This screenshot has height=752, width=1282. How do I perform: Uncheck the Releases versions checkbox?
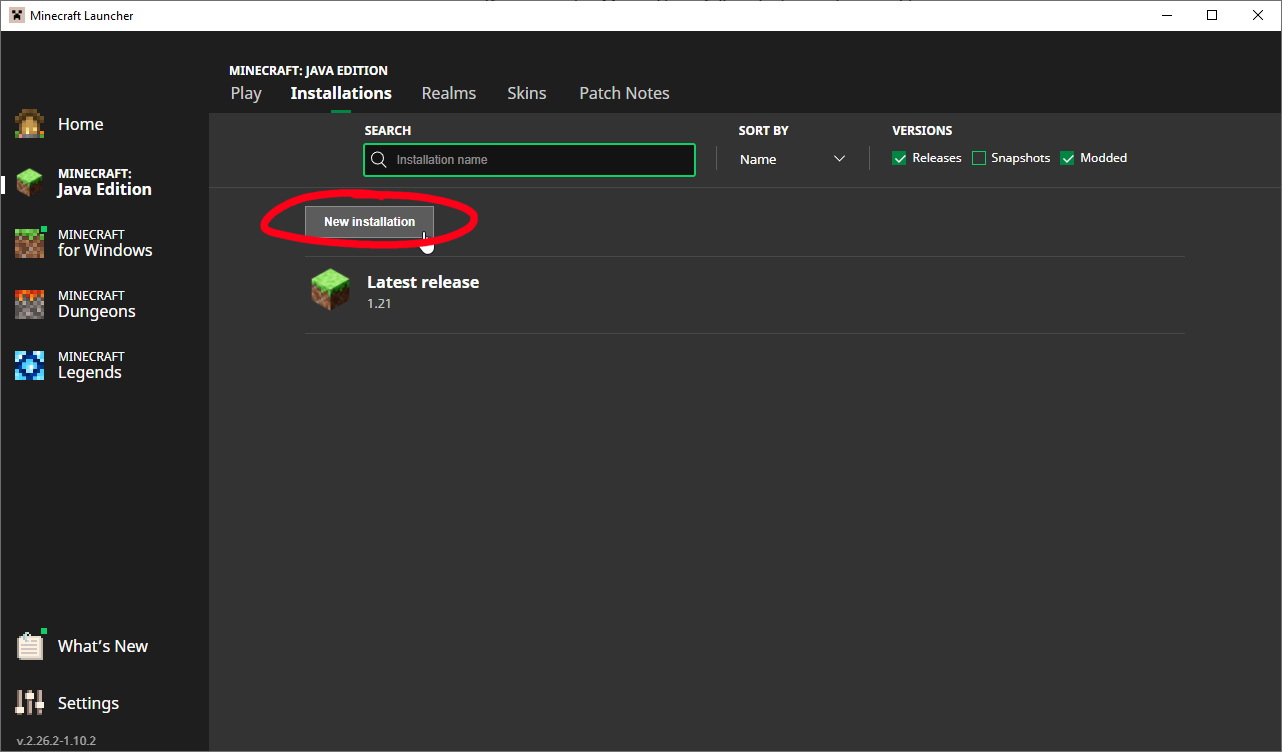coord(899,158)
